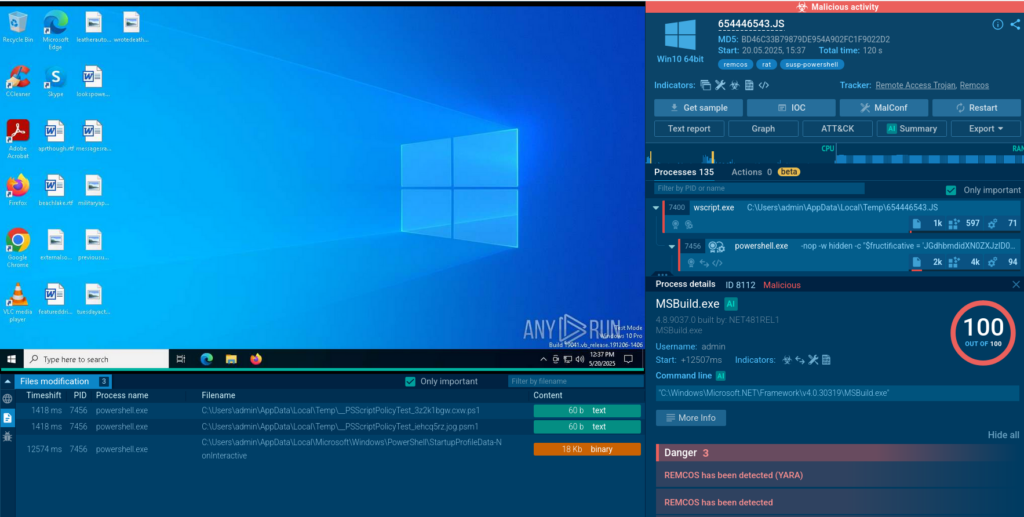Viewport: 1024px width, 517px height.
Task: Open the network activity globe icon in left sidebar
Action: point(8,398)
